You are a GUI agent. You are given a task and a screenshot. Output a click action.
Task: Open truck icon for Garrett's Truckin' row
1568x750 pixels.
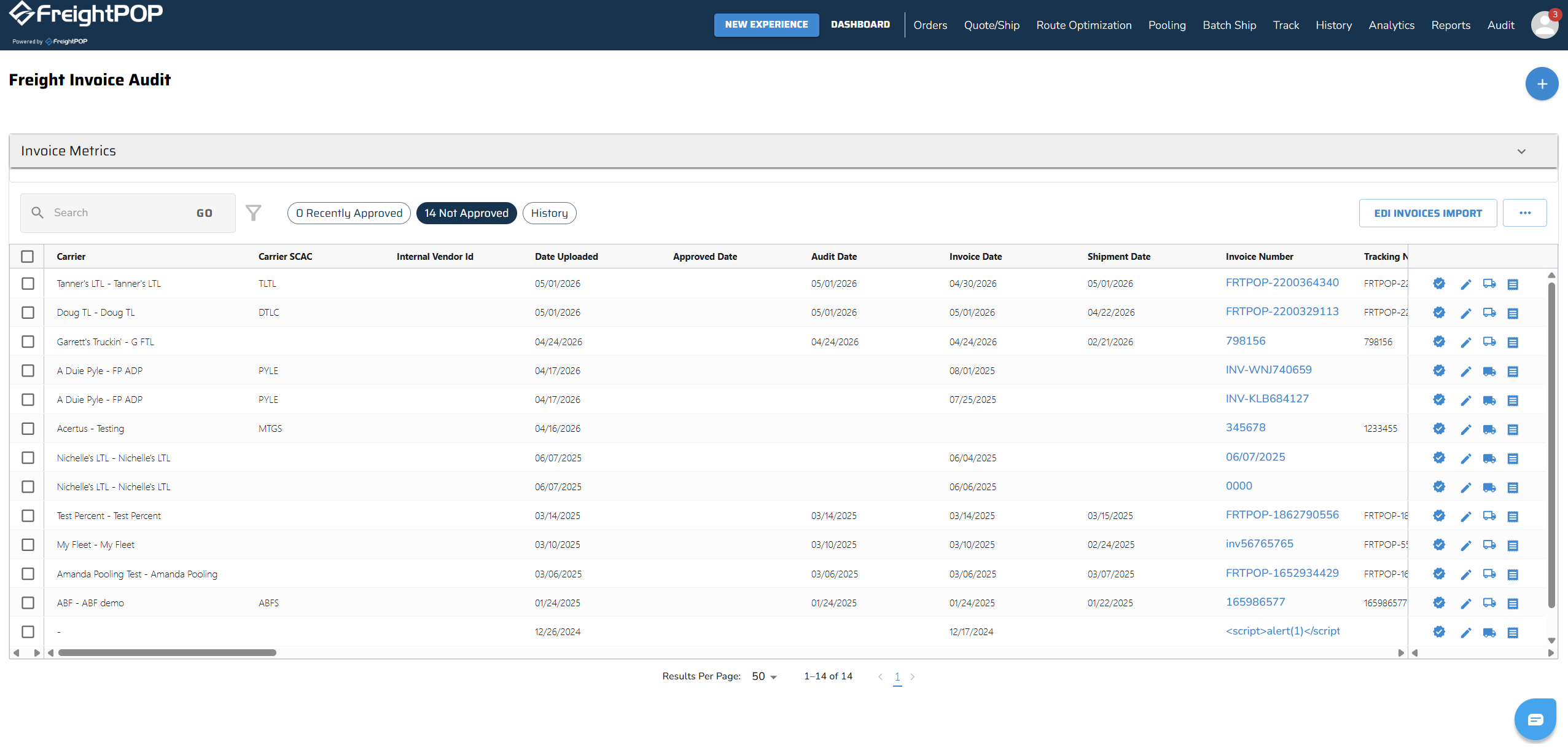[1489, 342]
